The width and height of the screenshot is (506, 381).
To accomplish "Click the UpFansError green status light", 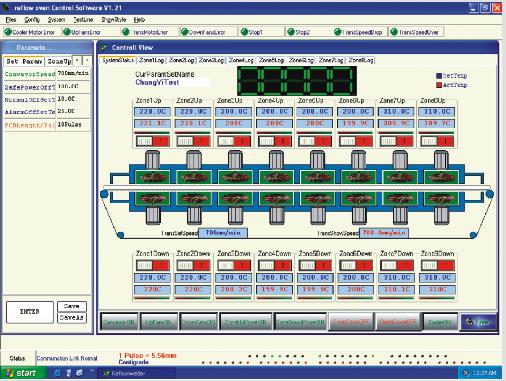I will click(67, 32).
